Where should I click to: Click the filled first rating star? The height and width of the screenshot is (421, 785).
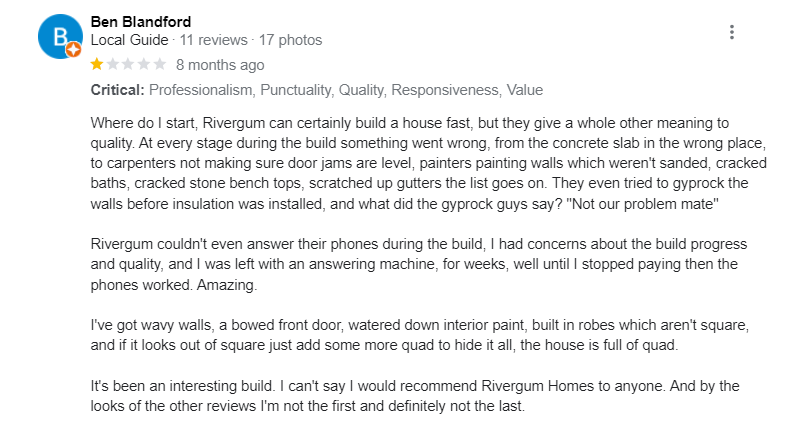tap(97, 65)
